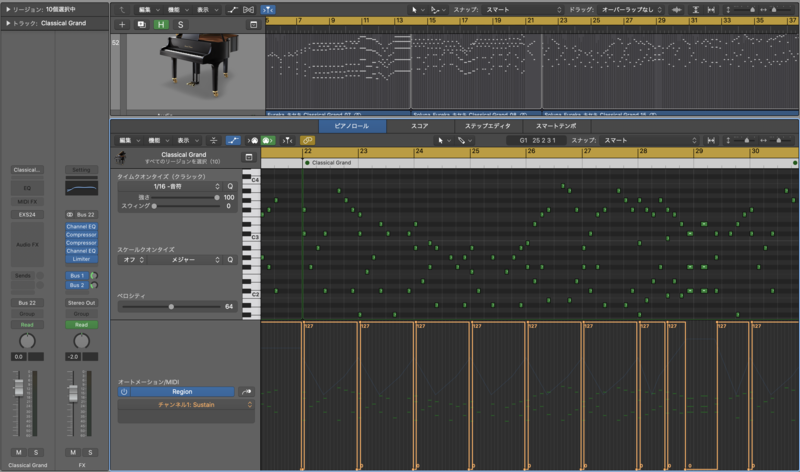Click the vertical auto zoom icon in tracks toolbar

[695, 10]
